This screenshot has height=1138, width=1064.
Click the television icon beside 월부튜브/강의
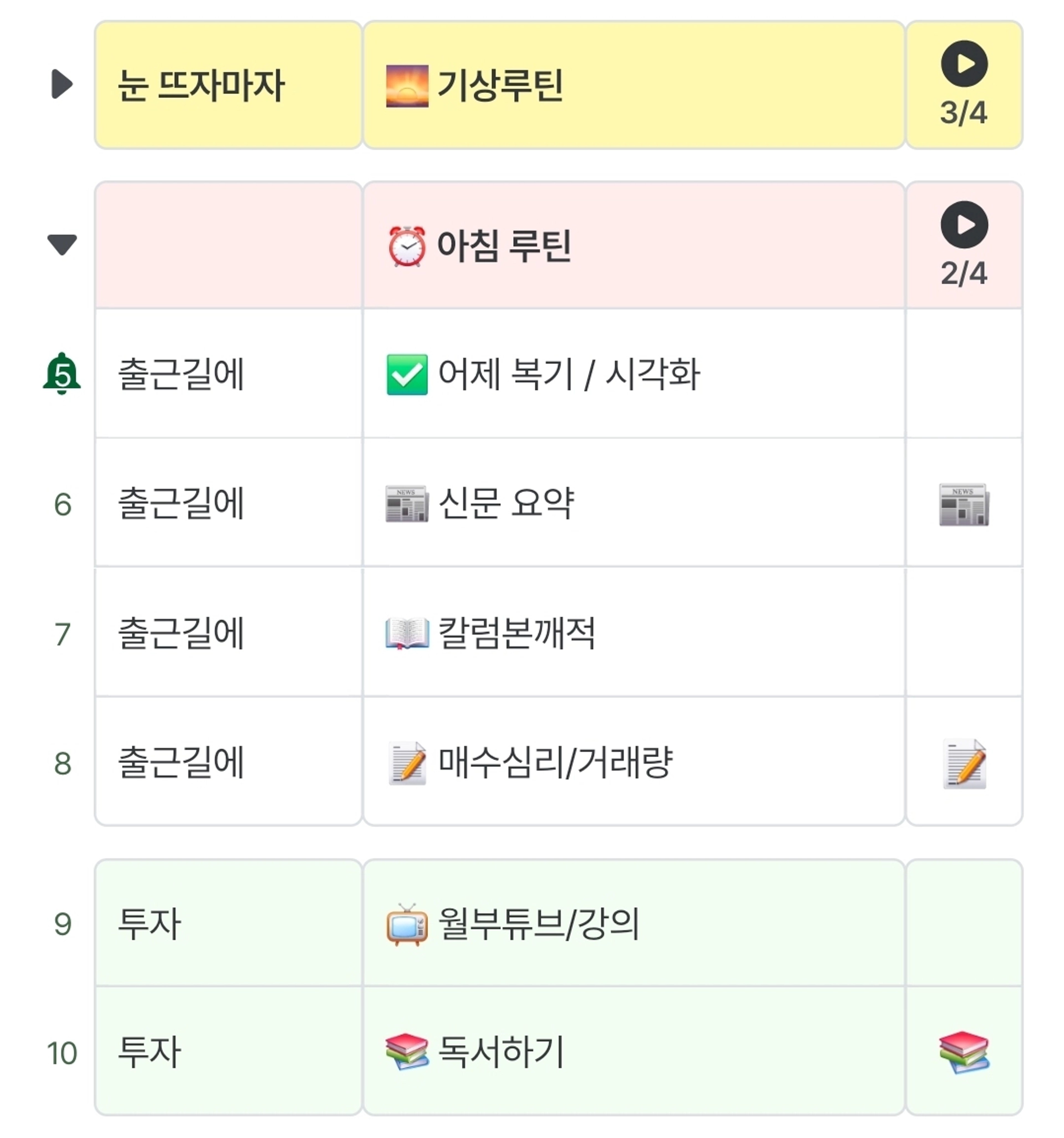coord(406,924)
